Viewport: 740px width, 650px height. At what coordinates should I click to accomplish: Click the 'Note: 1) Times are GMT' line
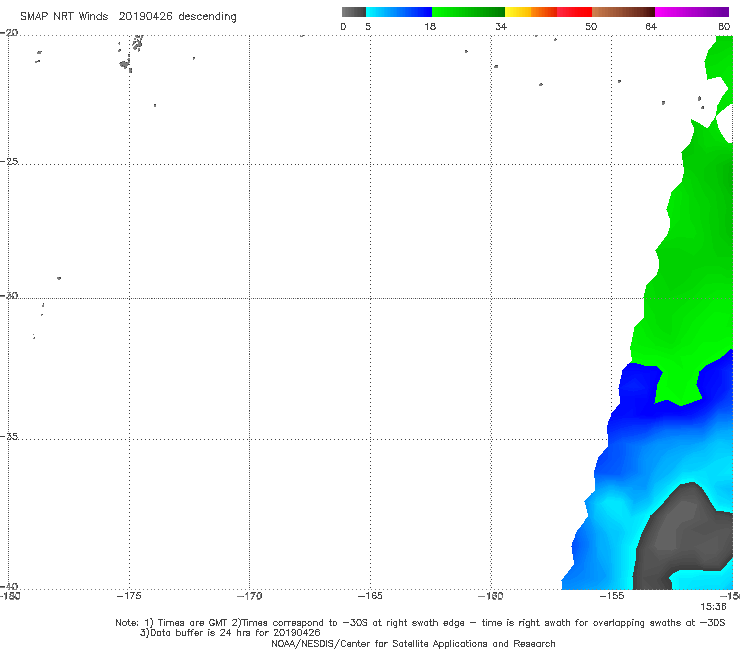pos(420,623)
